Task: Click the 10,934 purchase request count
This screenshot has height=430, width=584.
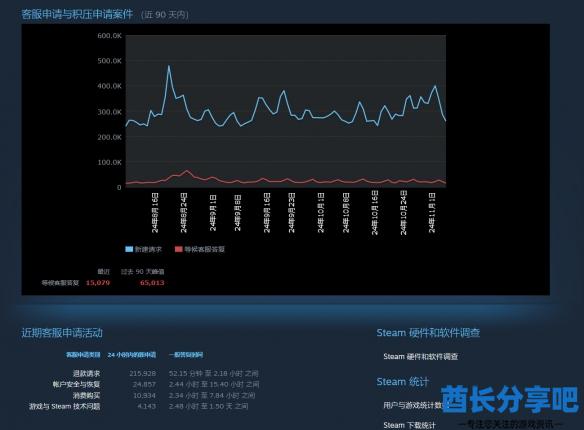Action: pyautogui.click(x=145, y=395)
